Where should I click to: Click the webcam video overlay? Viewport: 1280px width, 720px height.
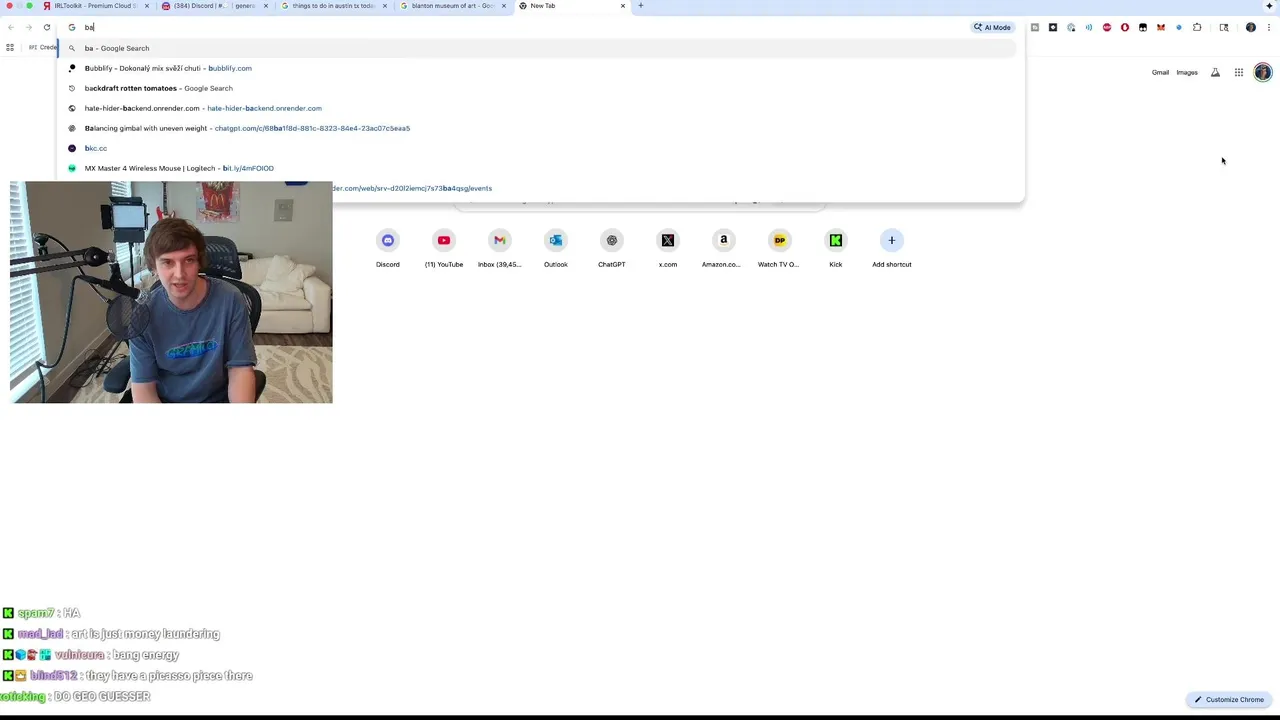(171, 292)
